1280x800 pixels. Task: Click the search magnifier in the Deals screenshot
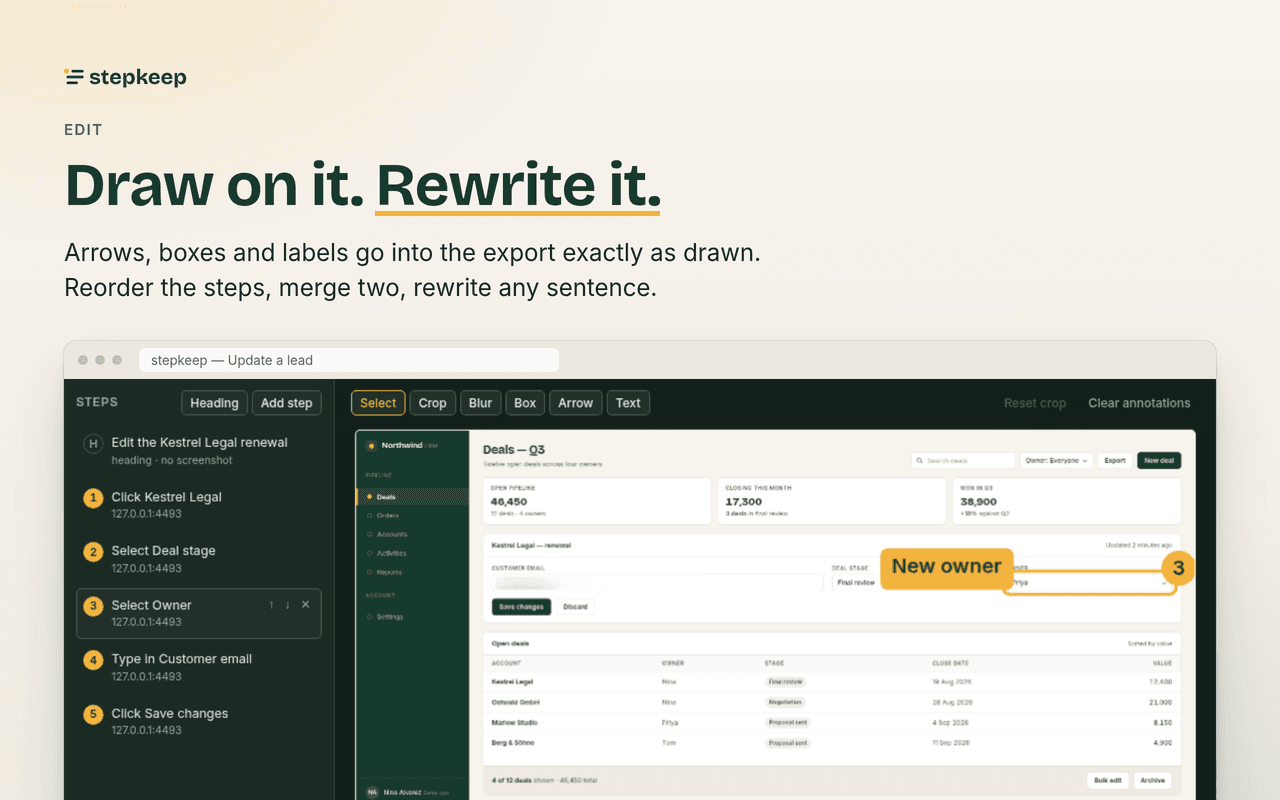point(919,461)
